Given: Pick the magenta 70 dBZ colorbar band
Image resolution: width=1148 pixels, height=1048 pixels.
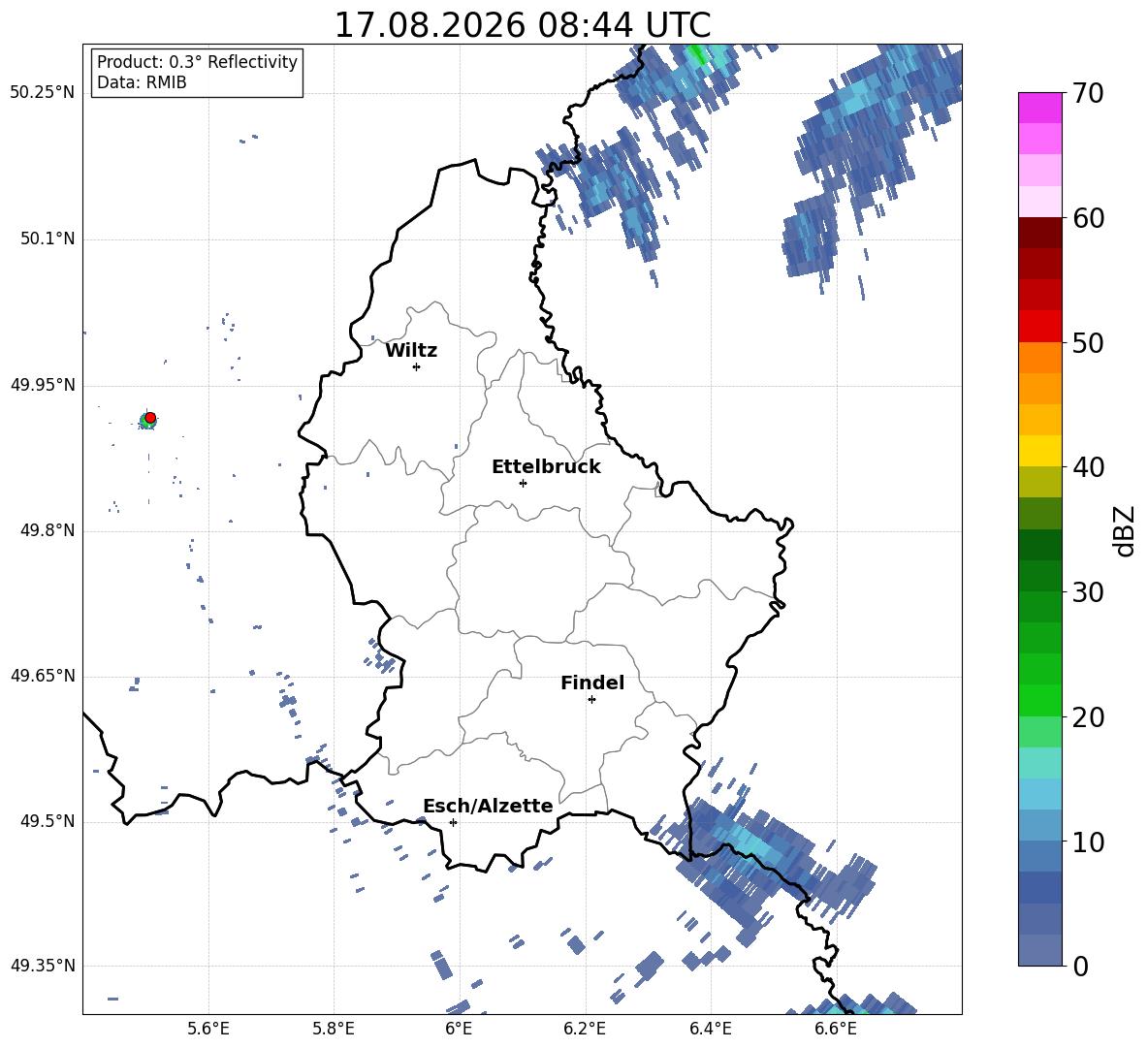Looking at the screenshot, I should [x=1040, y=108].
